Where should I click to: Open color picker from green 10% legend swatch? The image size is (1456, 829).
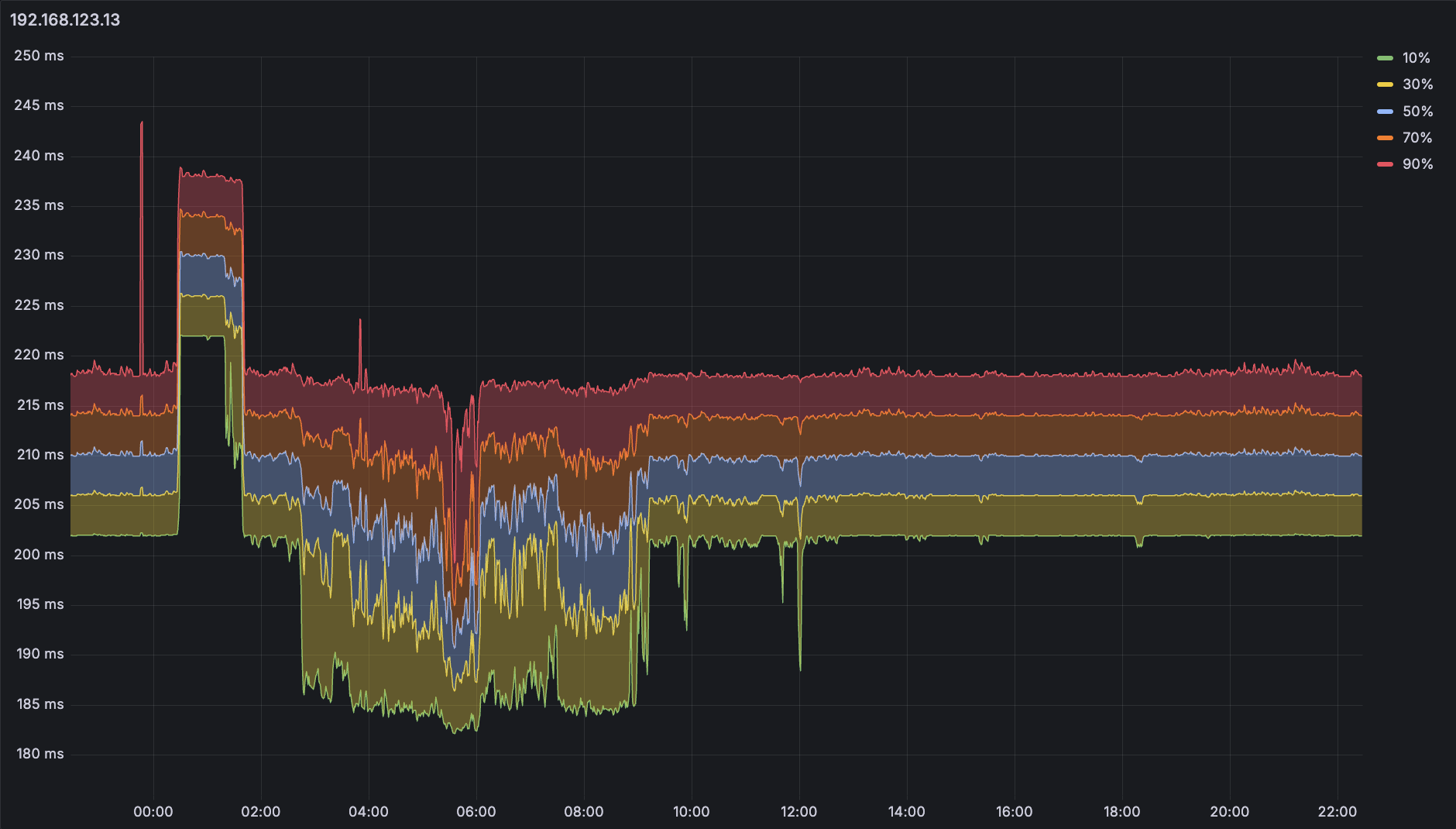(1385, 58)
